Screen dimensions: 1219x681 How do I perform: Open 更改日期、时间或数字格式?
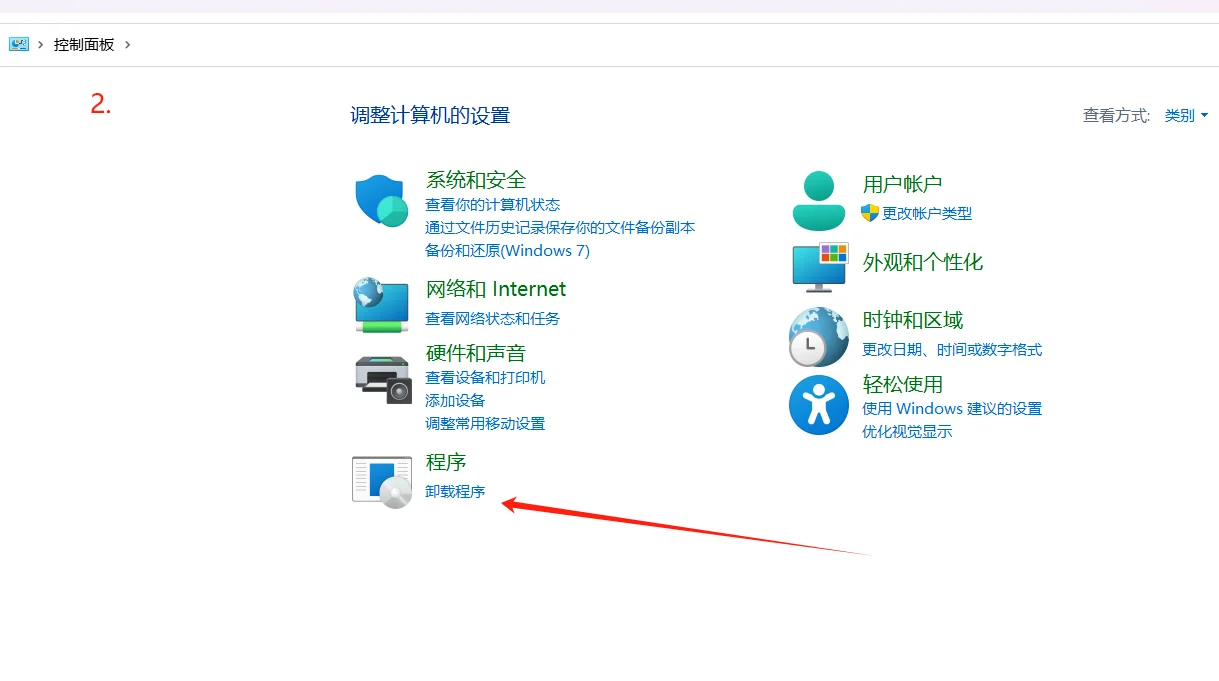tap(952, 349)
